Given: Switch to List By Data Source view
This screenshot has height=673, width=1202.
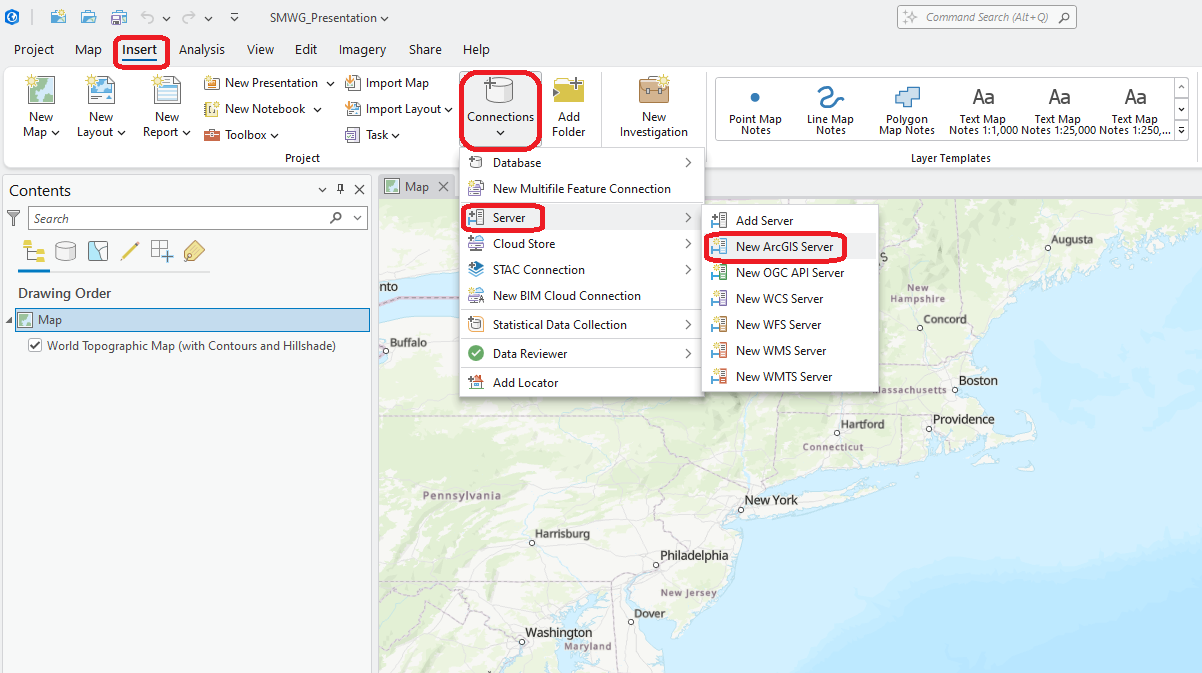Looking at the screenshot, I should point(65,251).
